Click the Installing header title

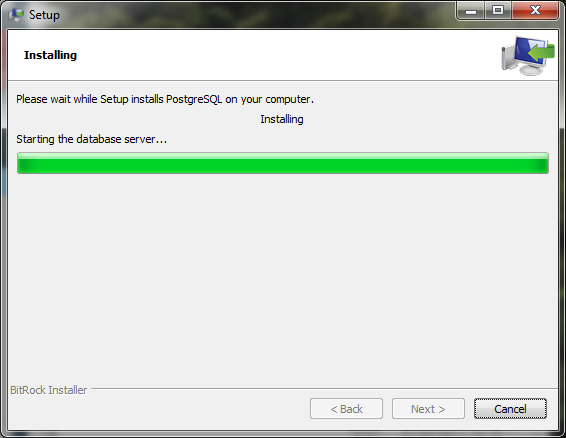point(50,55)
